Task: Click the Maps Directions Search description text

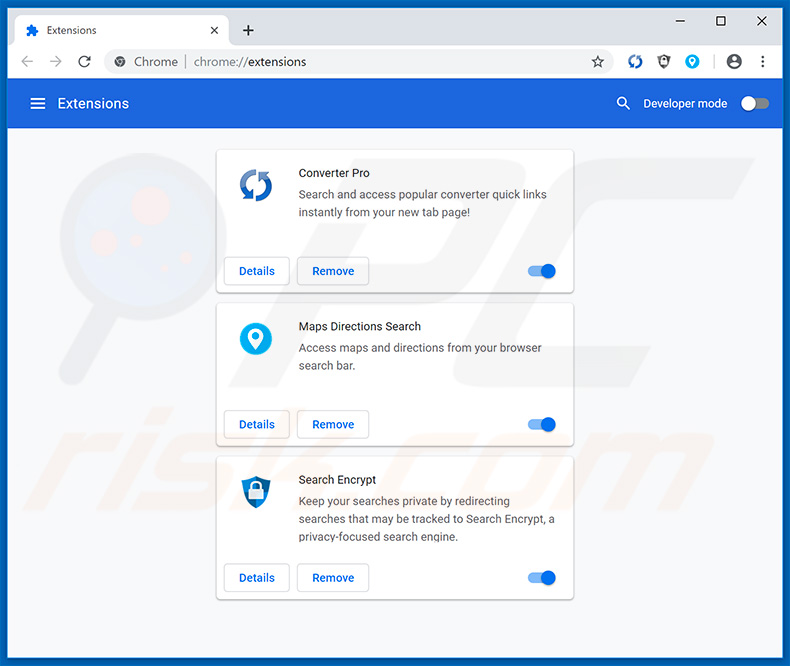Action: [420, 356]
